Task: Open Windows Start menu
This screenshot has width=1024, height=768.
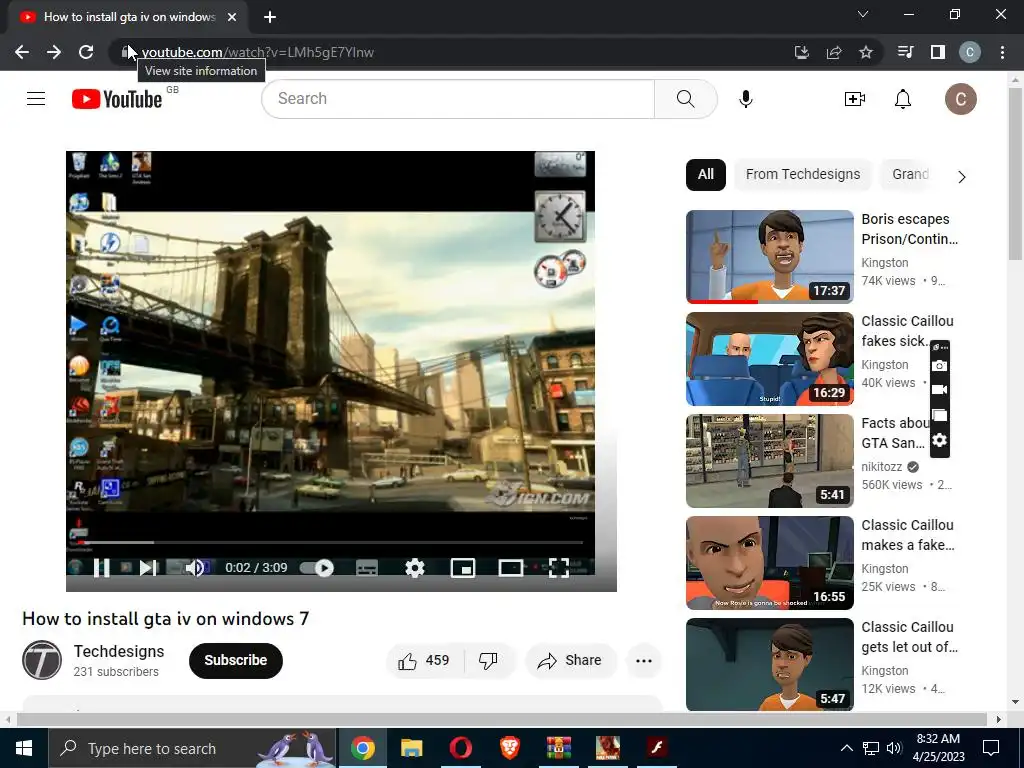Action: 24,748
